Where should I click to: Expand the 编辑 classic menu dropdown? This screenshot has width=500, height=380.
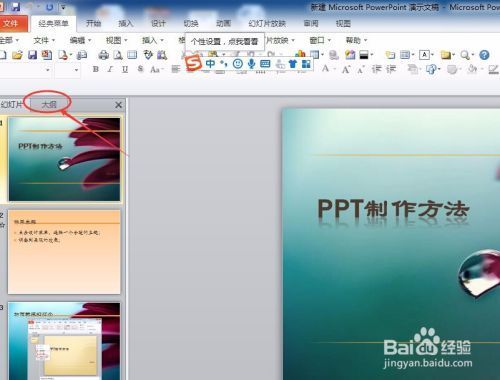(80, 40)
